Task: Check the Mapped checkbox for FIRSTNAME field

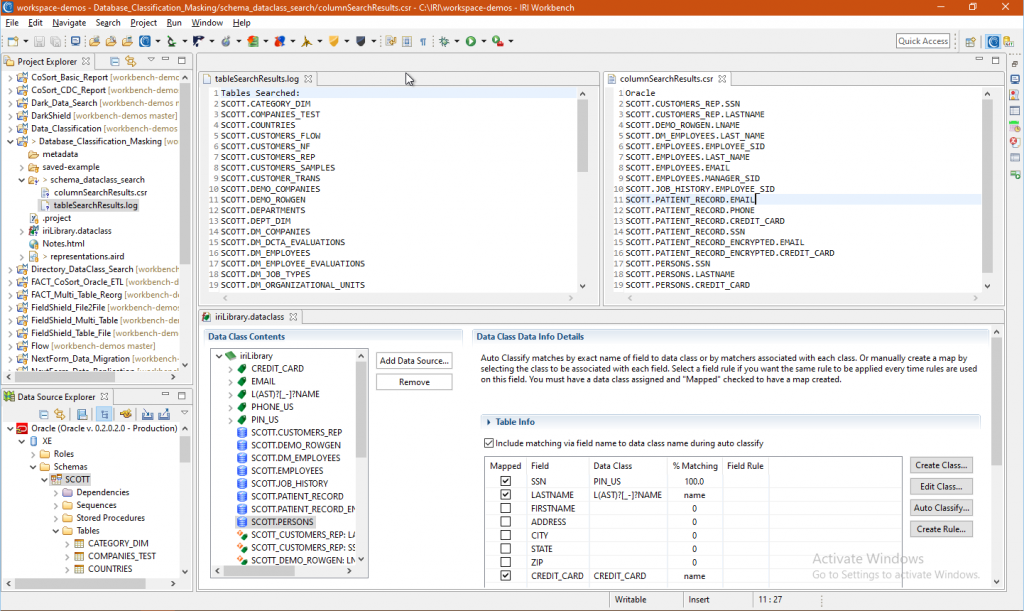Action: pos(505,508)
